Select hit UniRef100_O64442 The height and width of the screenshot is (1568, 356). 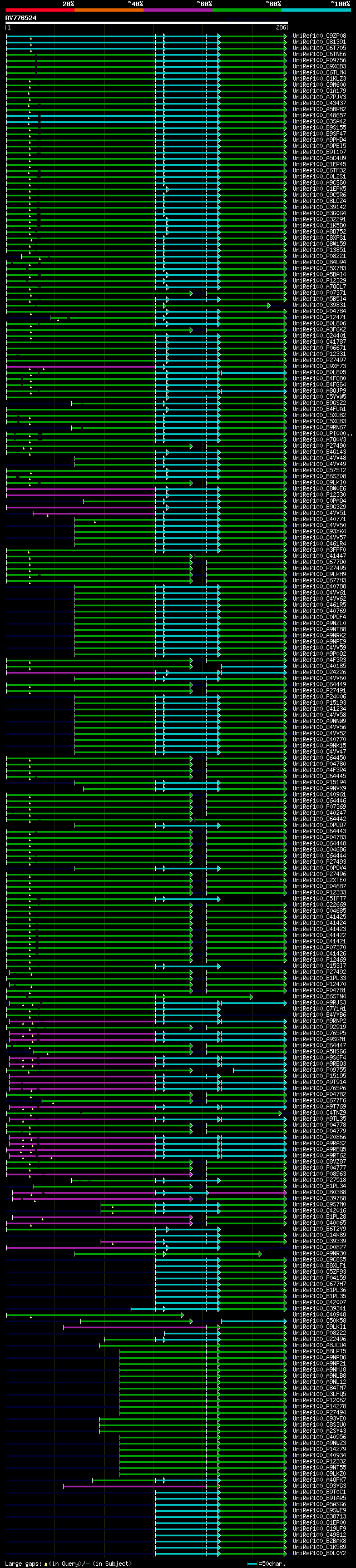pyautogui.click(x=319, y=819)
